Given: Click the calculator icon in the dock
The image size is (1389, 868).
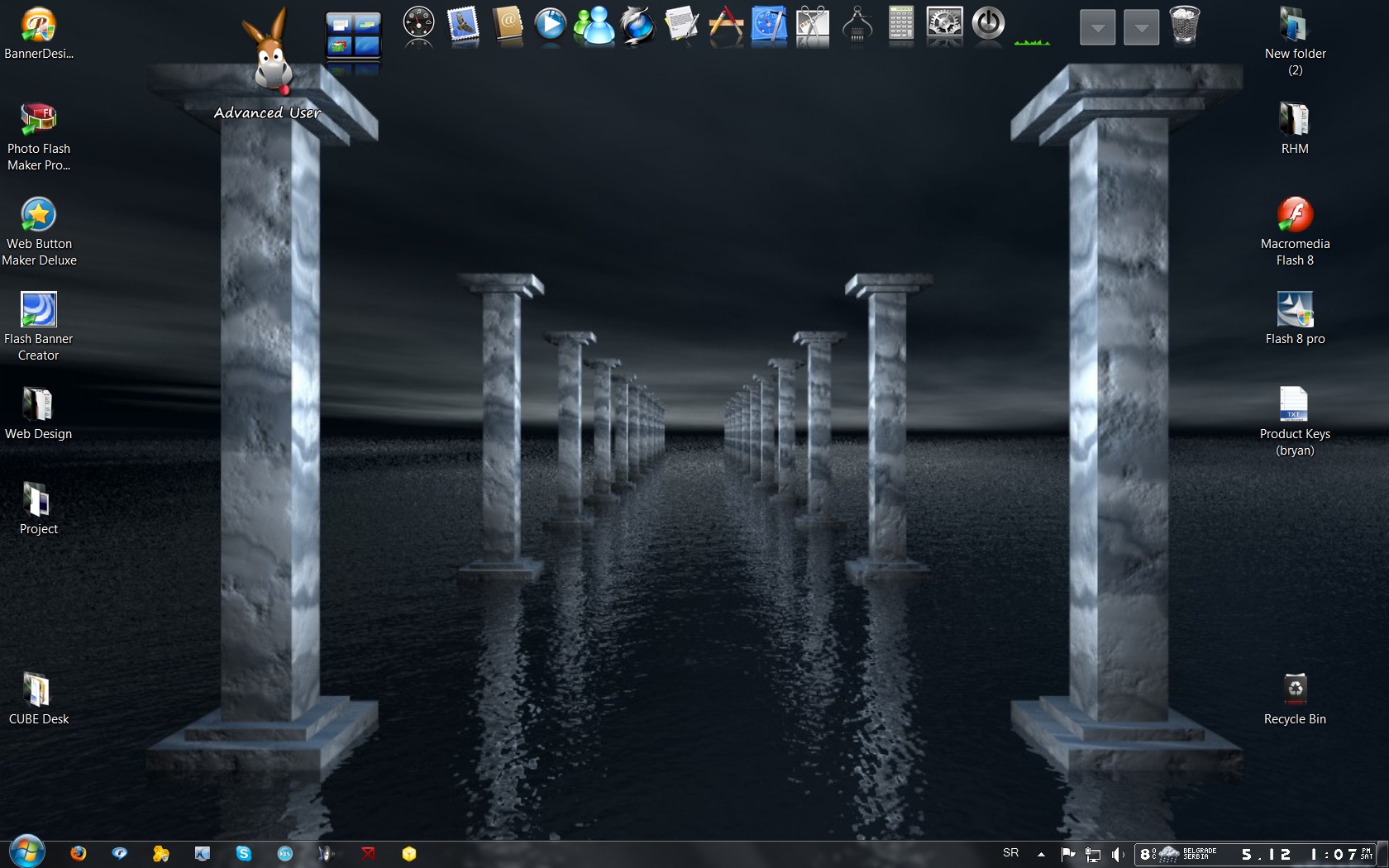Looking at the screenshot, I should (900, 25).
